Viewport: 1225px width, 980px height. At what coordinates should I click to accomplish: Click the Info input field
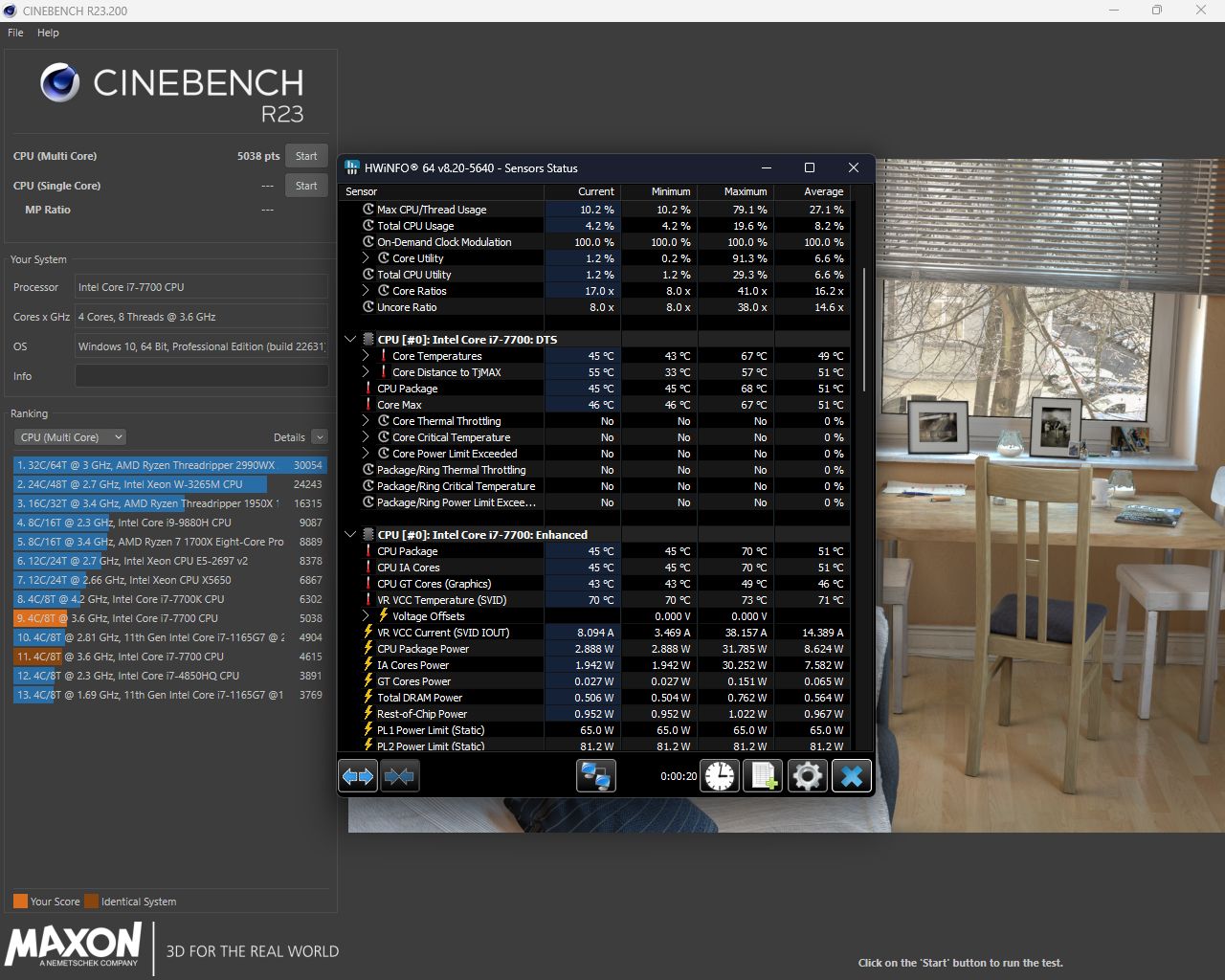(201, 376)
